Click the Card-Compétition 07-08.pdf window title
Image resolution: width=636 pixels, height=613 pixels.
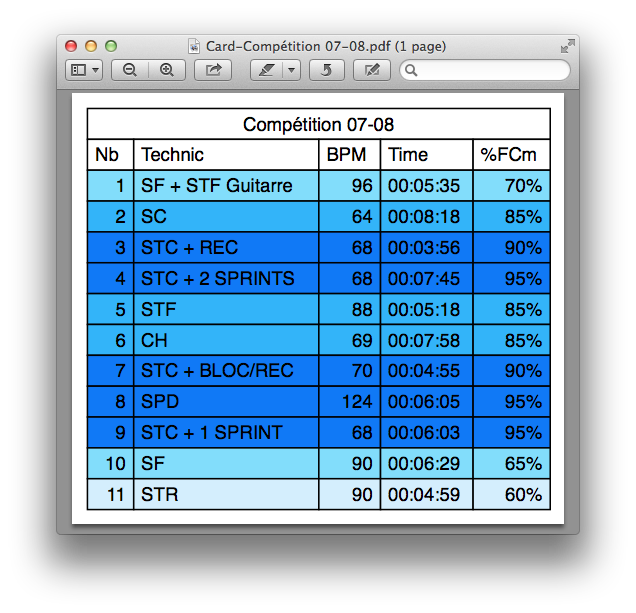(x=325, y=46)
